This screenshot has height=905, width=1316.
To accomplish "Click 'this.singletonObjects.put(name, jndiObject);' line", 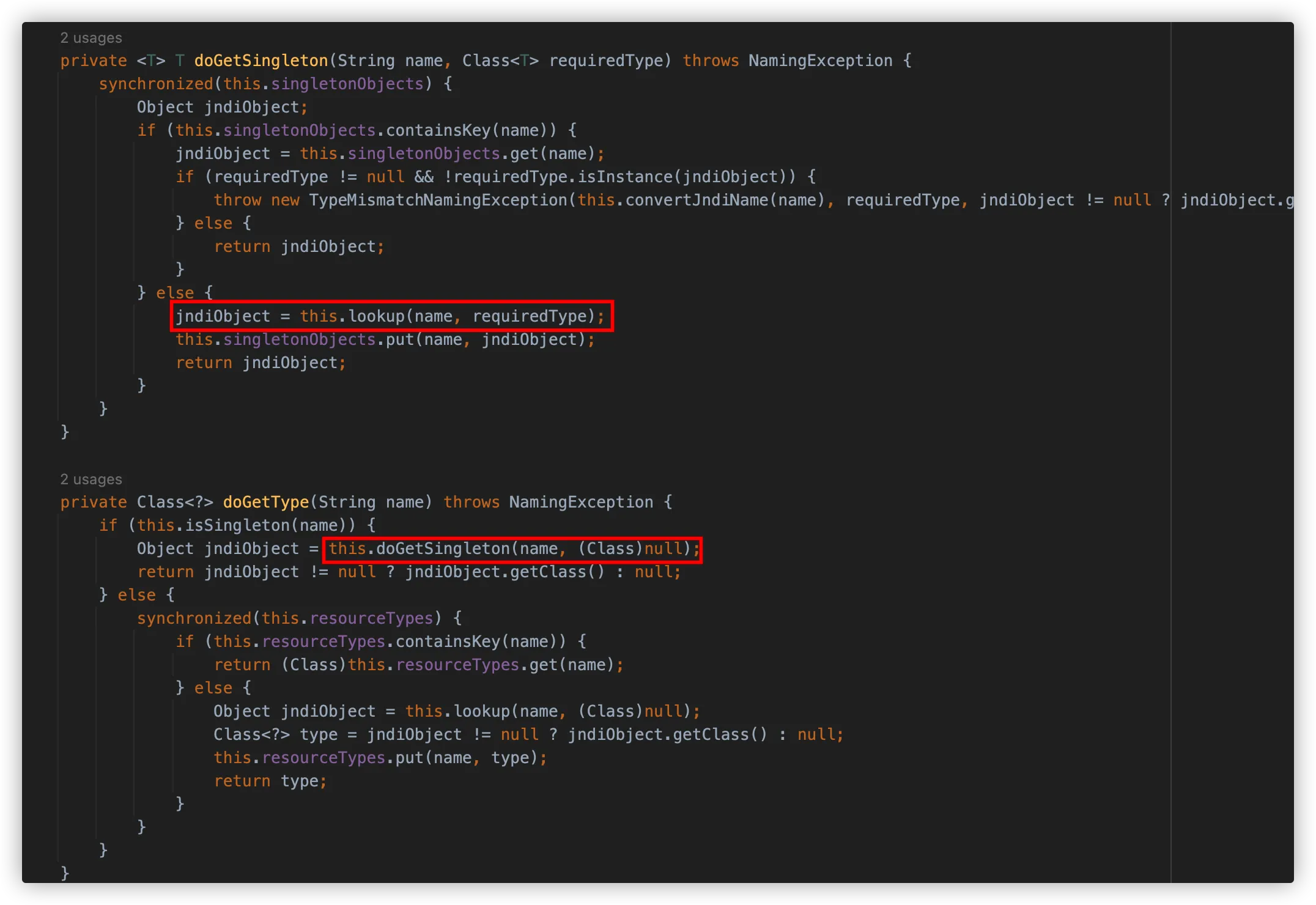I will click(x=385, y=339).
